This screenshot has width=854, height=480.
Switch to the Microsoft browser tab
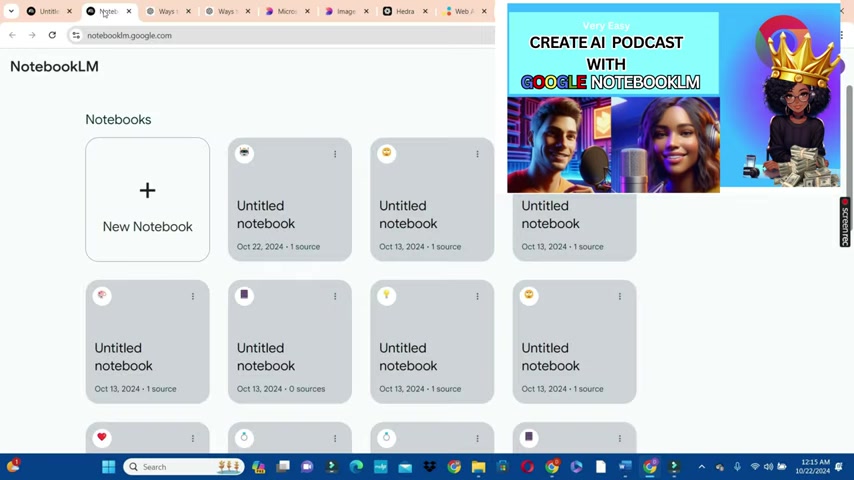(287, 11)
